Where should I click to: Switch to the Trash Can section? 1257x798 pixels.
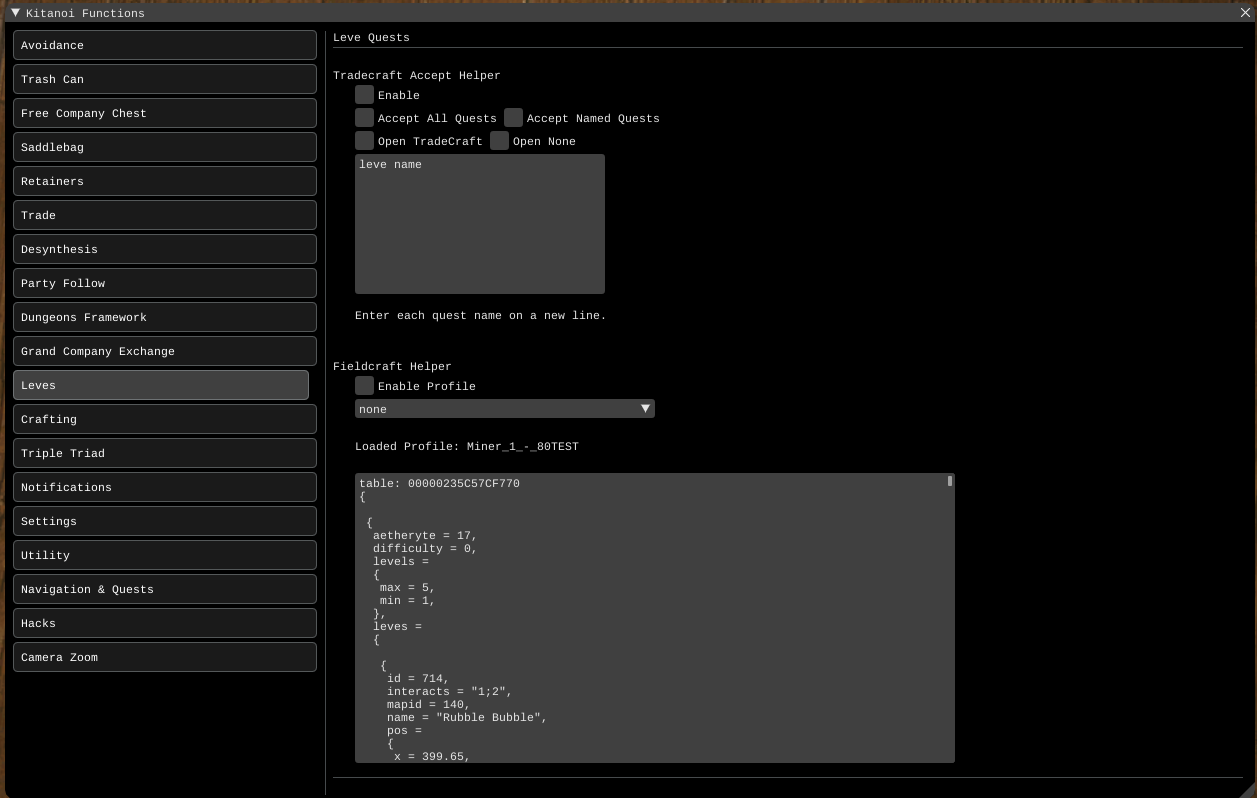click(165, 79)
